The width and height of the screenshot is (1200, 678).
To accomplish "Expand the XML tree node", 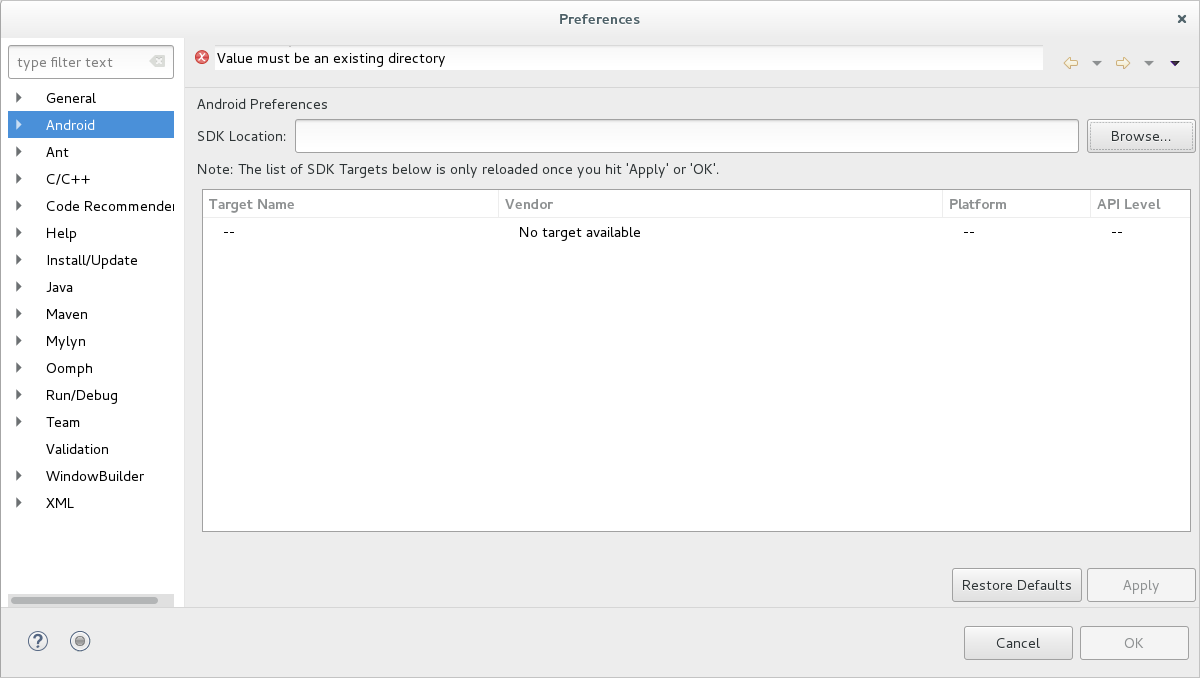I will [19, 503].
